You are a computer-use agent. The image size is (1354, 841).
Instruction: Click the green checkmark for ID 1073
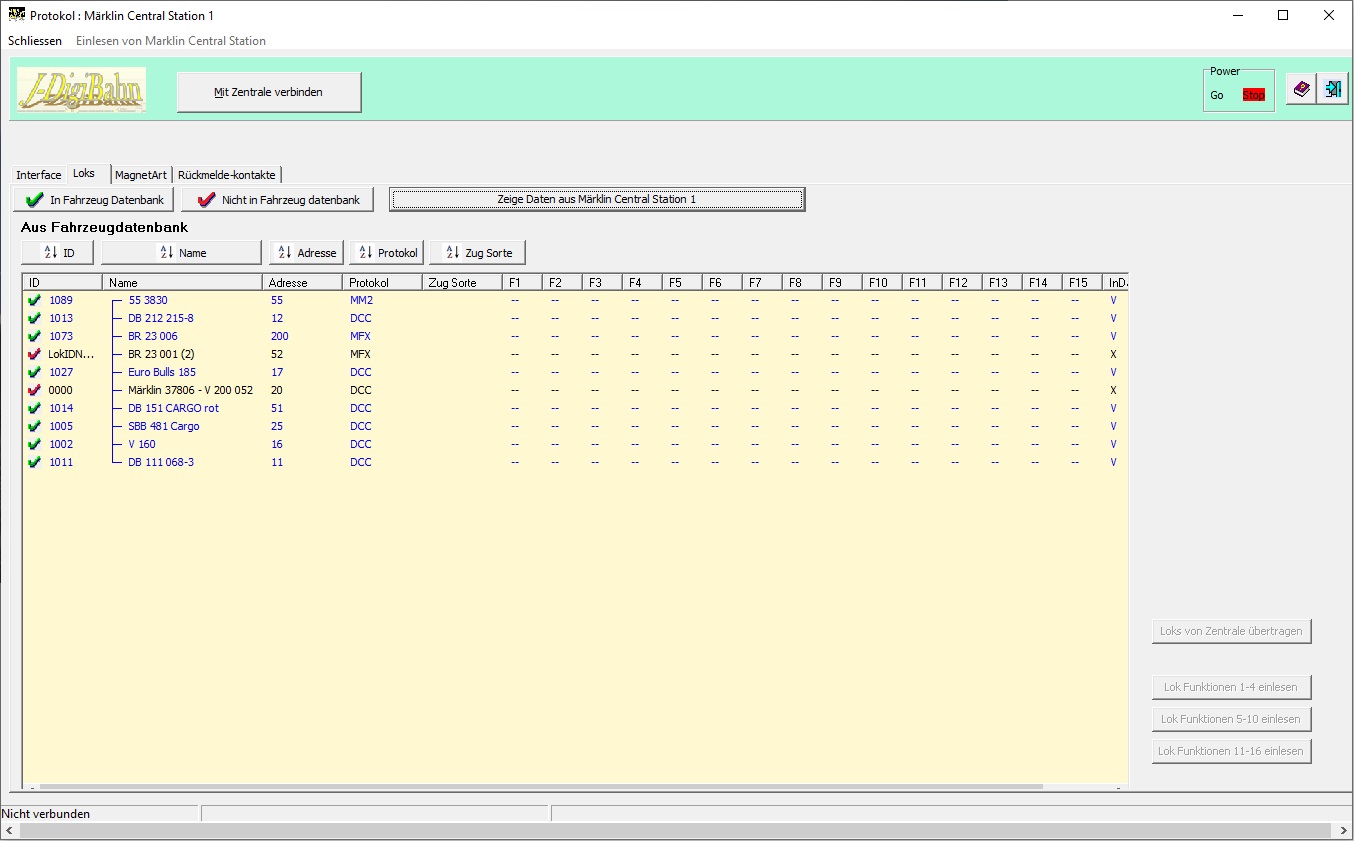[x=35, y=336]
